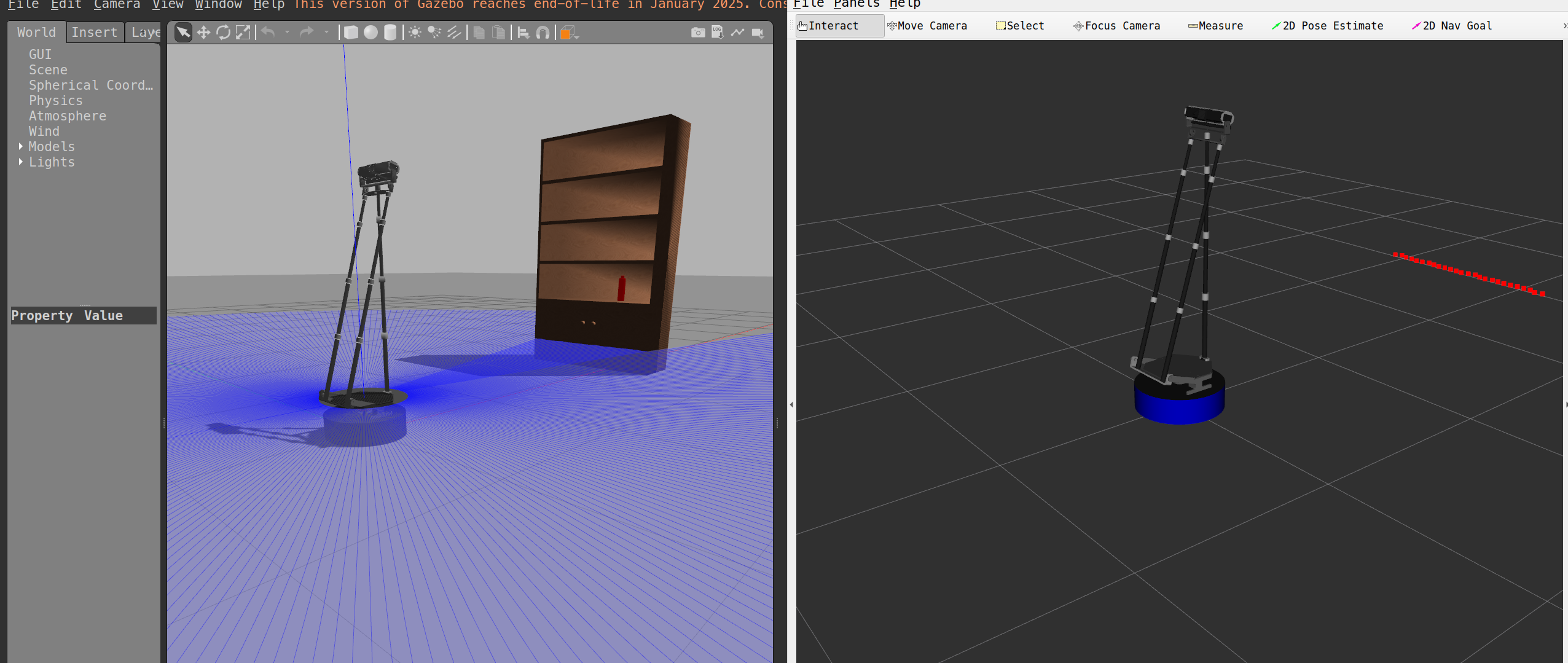
Task: Select the Move Camera tool in RViz
Action: [927, 26]
